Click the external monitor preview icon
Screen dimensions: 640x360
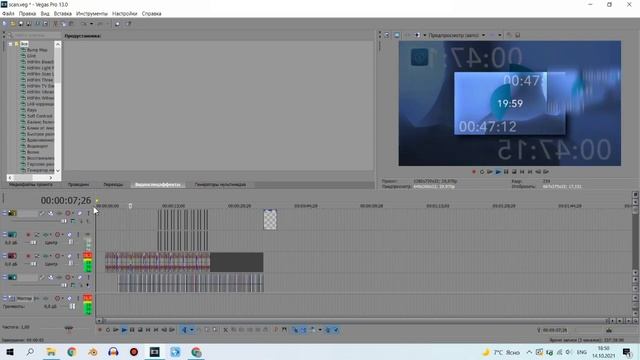[397, 36]
